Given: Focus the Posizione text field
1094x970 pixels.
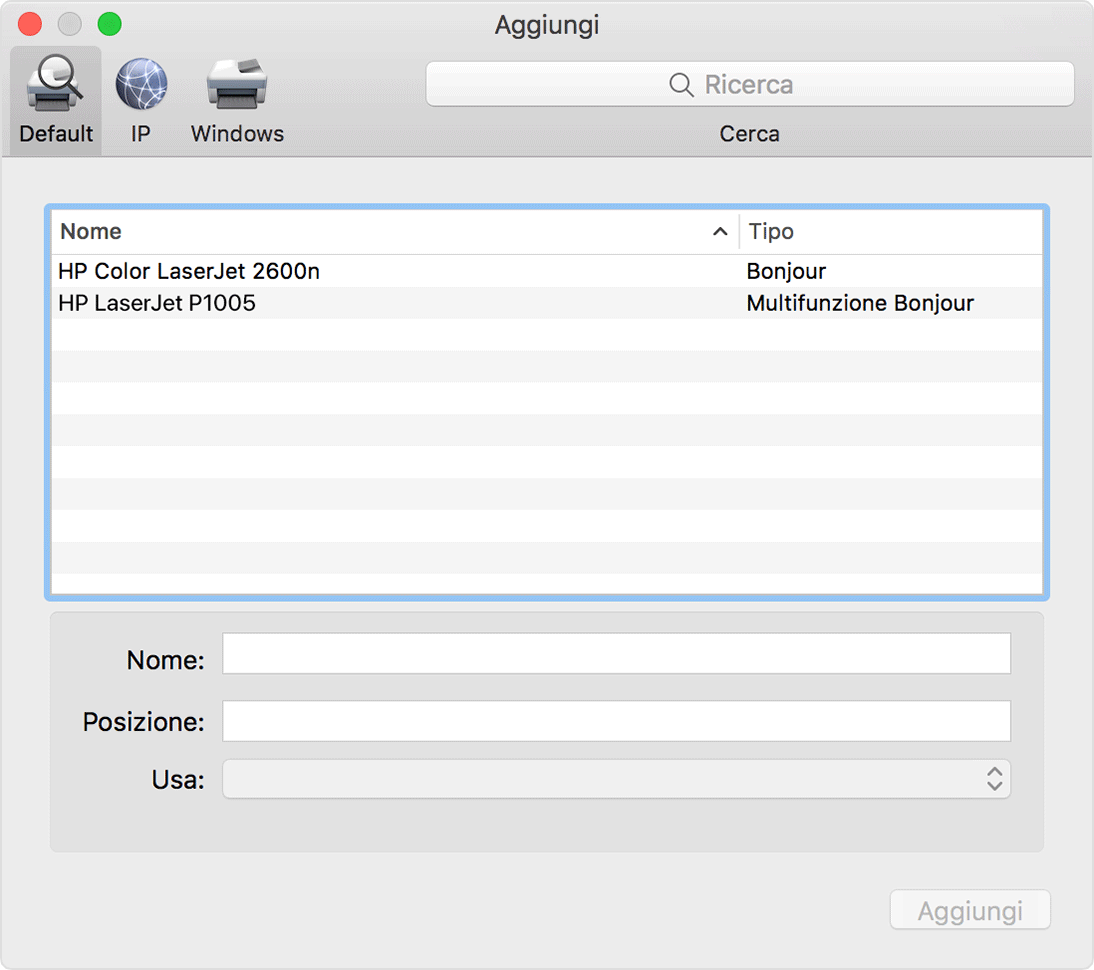Looking at the screenshot, I should coord(616,721).
